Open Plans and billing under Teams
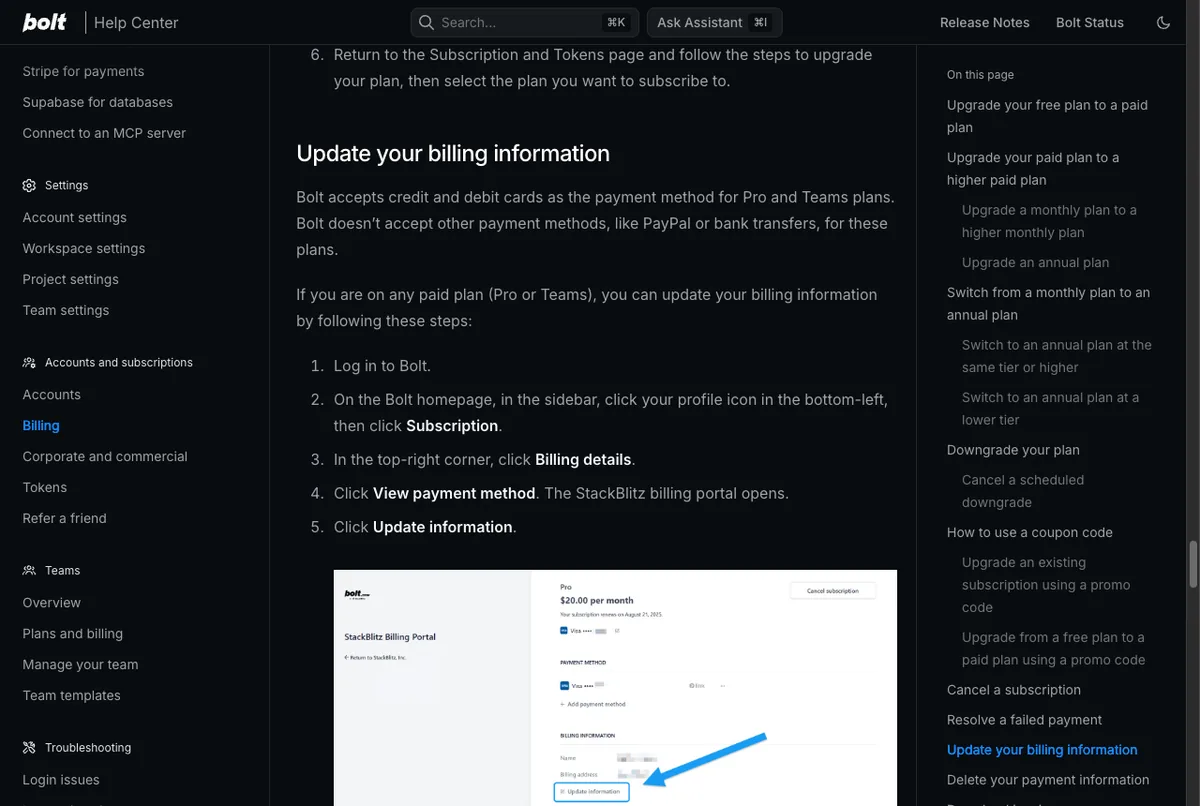The height and width of the screenshot is (806, 1200). 72,633
